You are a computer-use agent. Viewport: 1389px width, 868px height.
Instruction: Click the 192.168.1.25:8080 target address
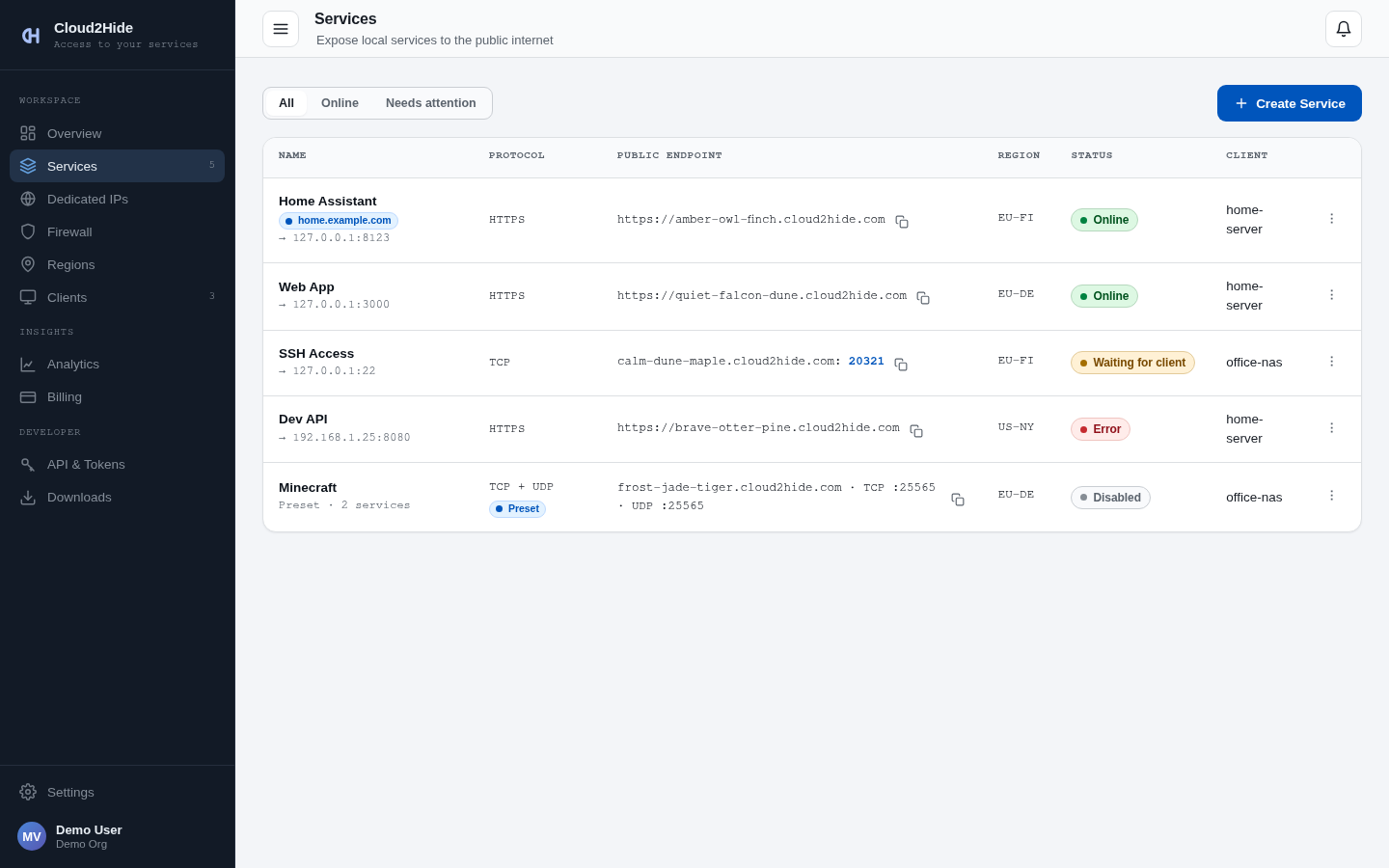[x=351, y=438]
